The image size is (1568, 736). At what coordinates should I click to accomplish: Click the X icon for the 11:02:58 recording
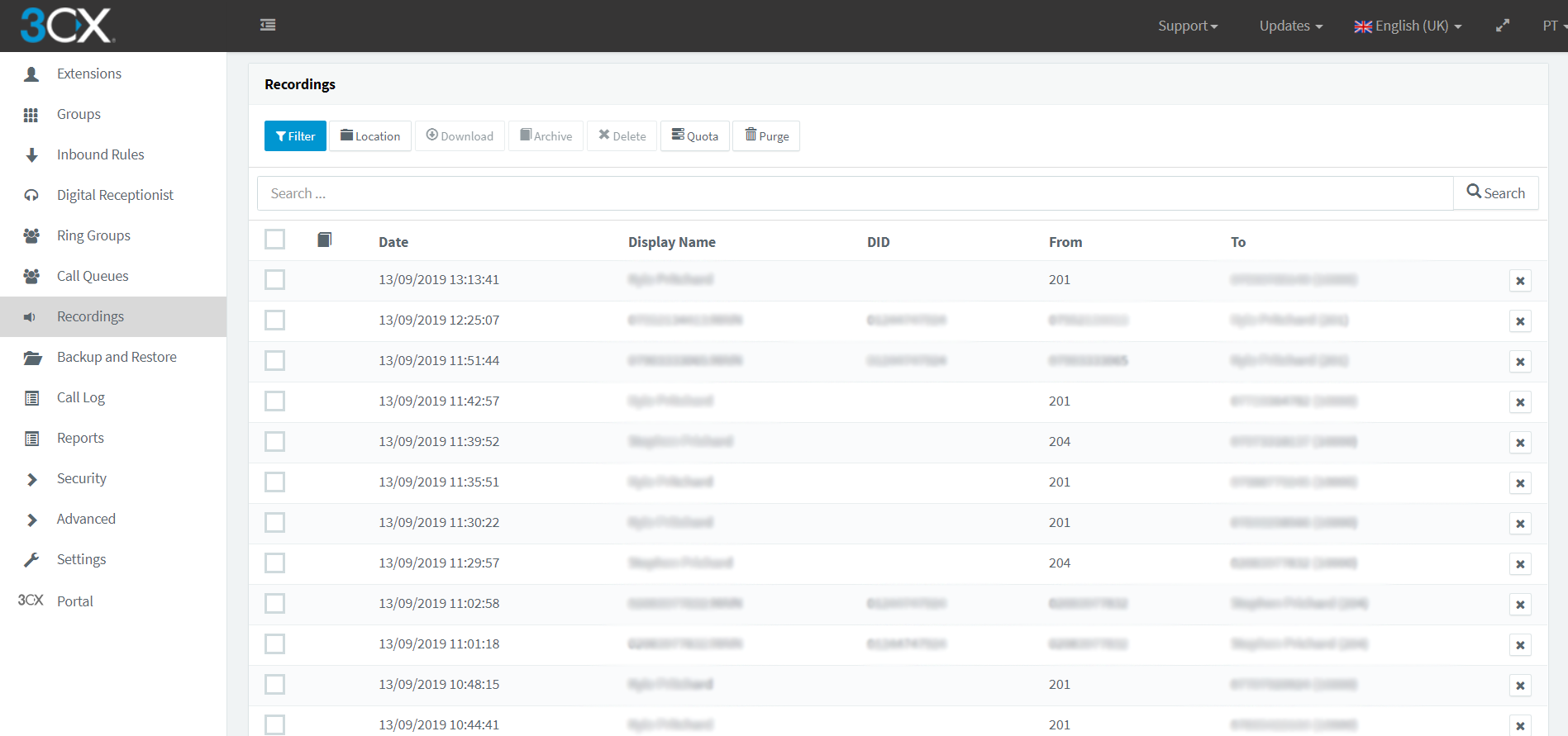tap(1519, 605)
